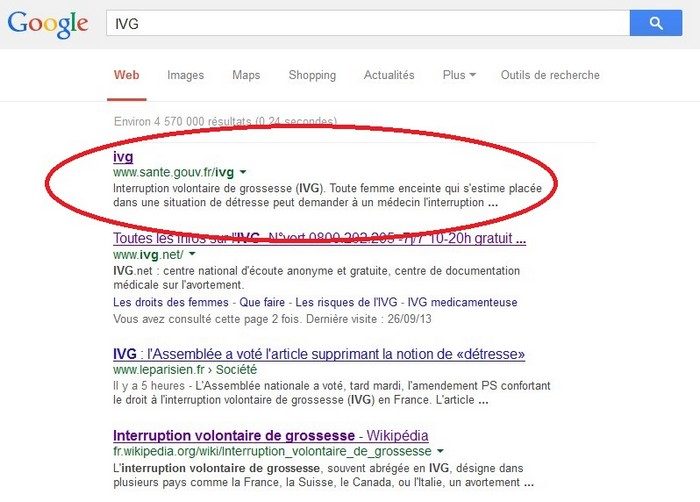700x502 pixels.
Task: Open the Maps tab
Action: coord(246,75)
